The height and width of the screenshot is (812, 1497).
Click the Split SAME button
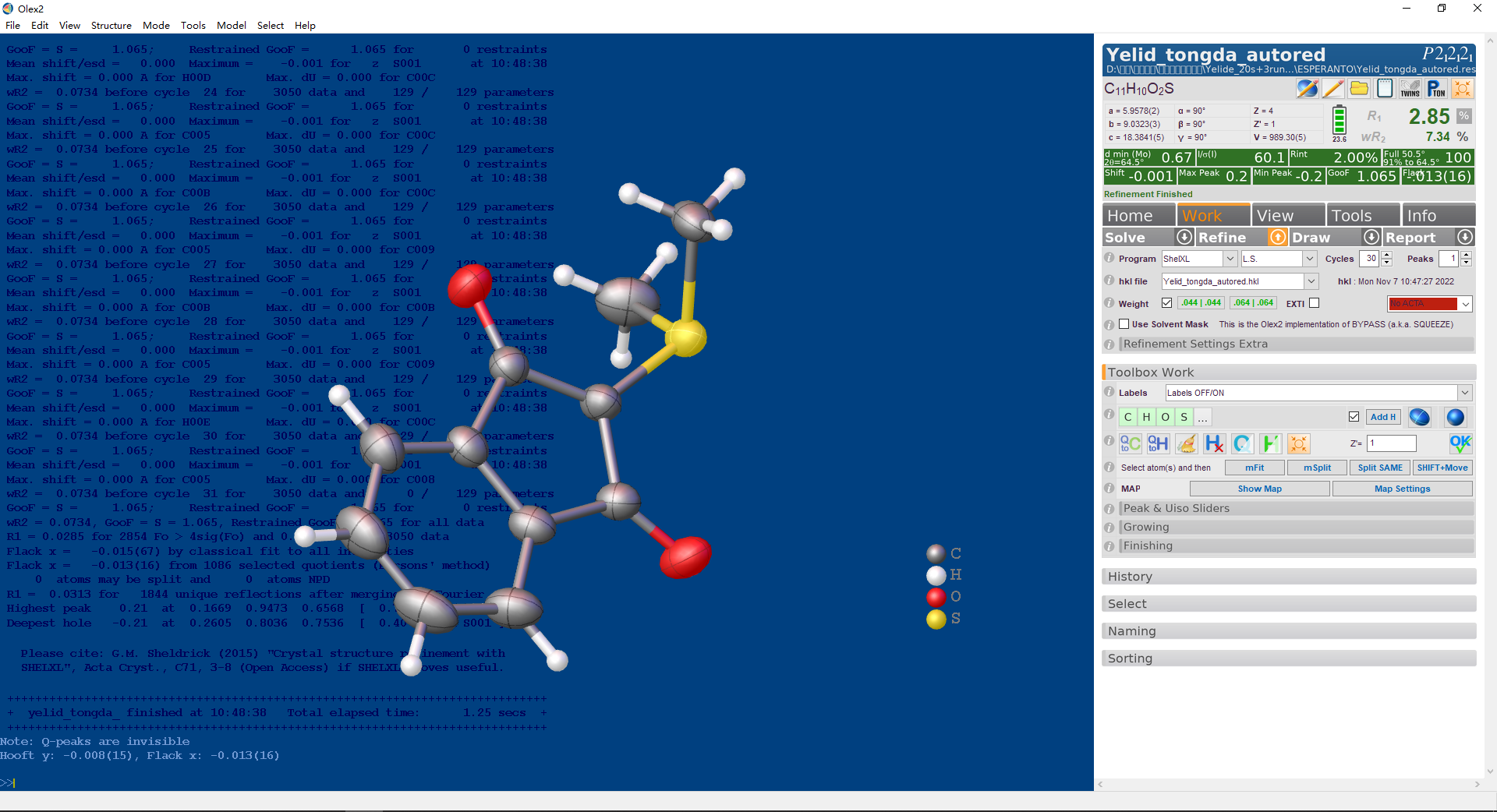tap(1380, 468)
